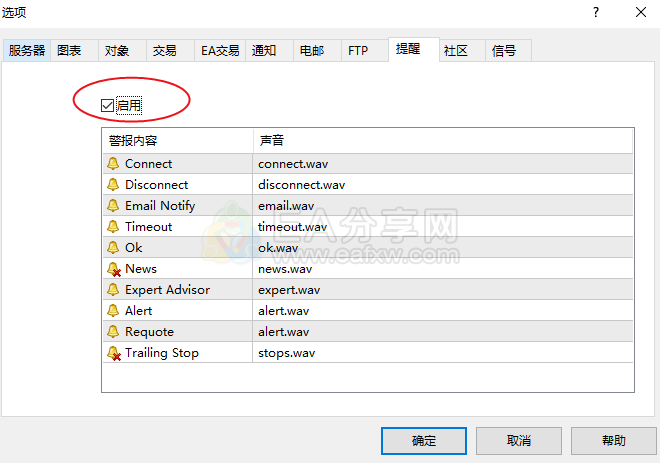Select the Ok row label
This screenshot has width=660, height=463.
click(133, 247)
